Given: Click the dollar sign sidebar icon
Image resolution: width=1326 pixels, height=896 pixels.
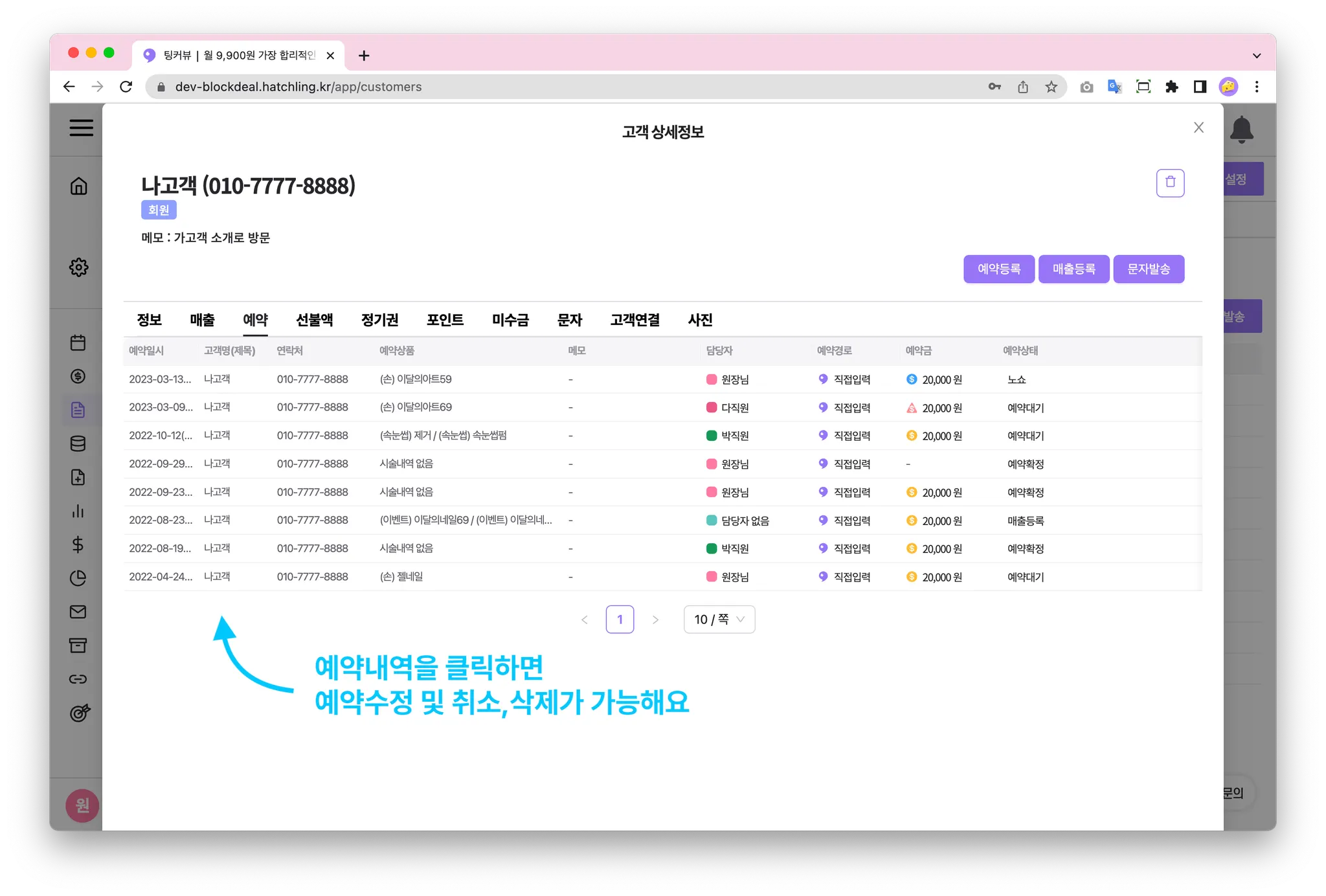Looking at the screenshot, I should point(78,544).
